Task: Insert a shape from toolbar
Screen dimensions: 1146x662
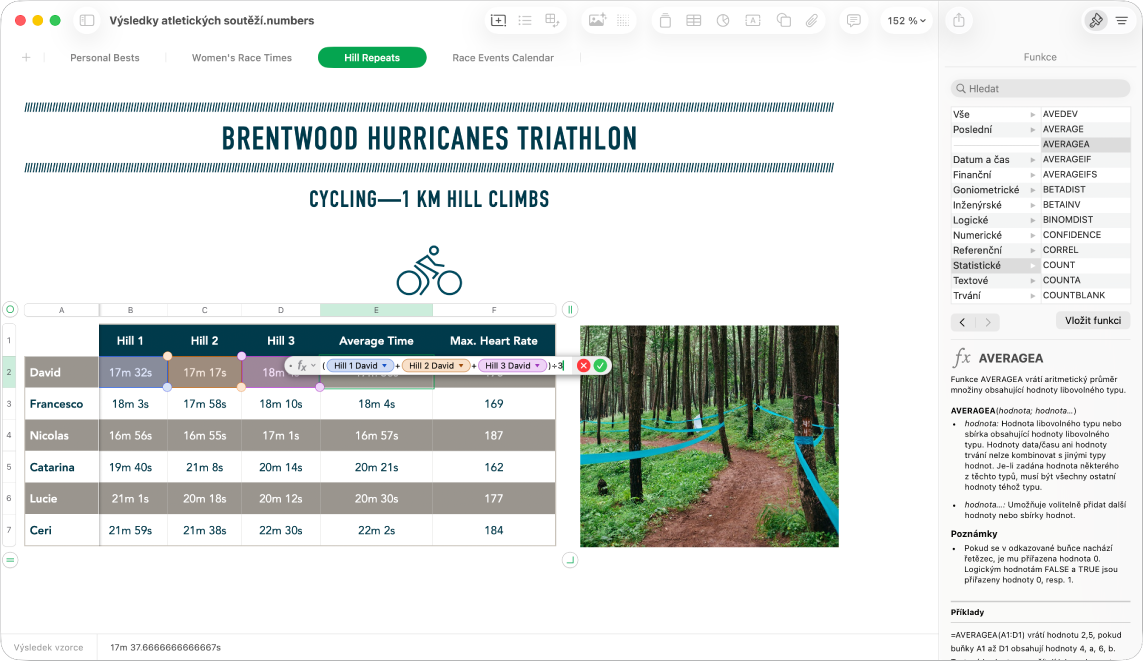Action: [784, 21]
